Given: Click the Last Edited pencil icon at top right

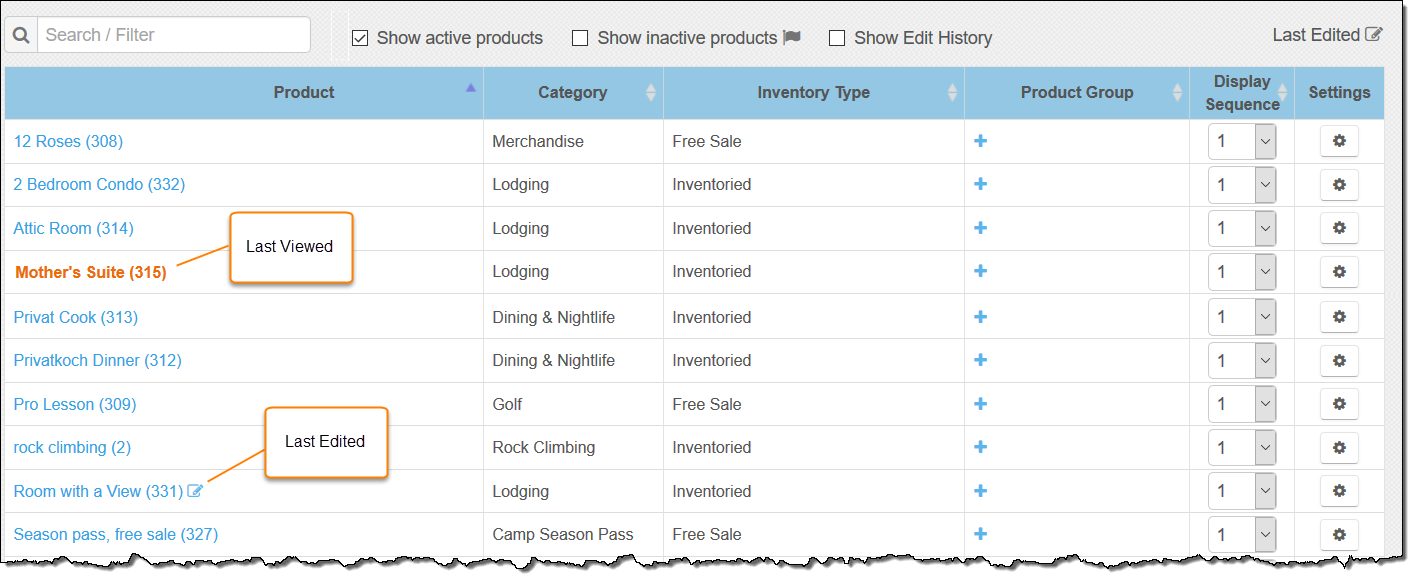Looking at the screenshot, I should click(x=1374, y=35).
